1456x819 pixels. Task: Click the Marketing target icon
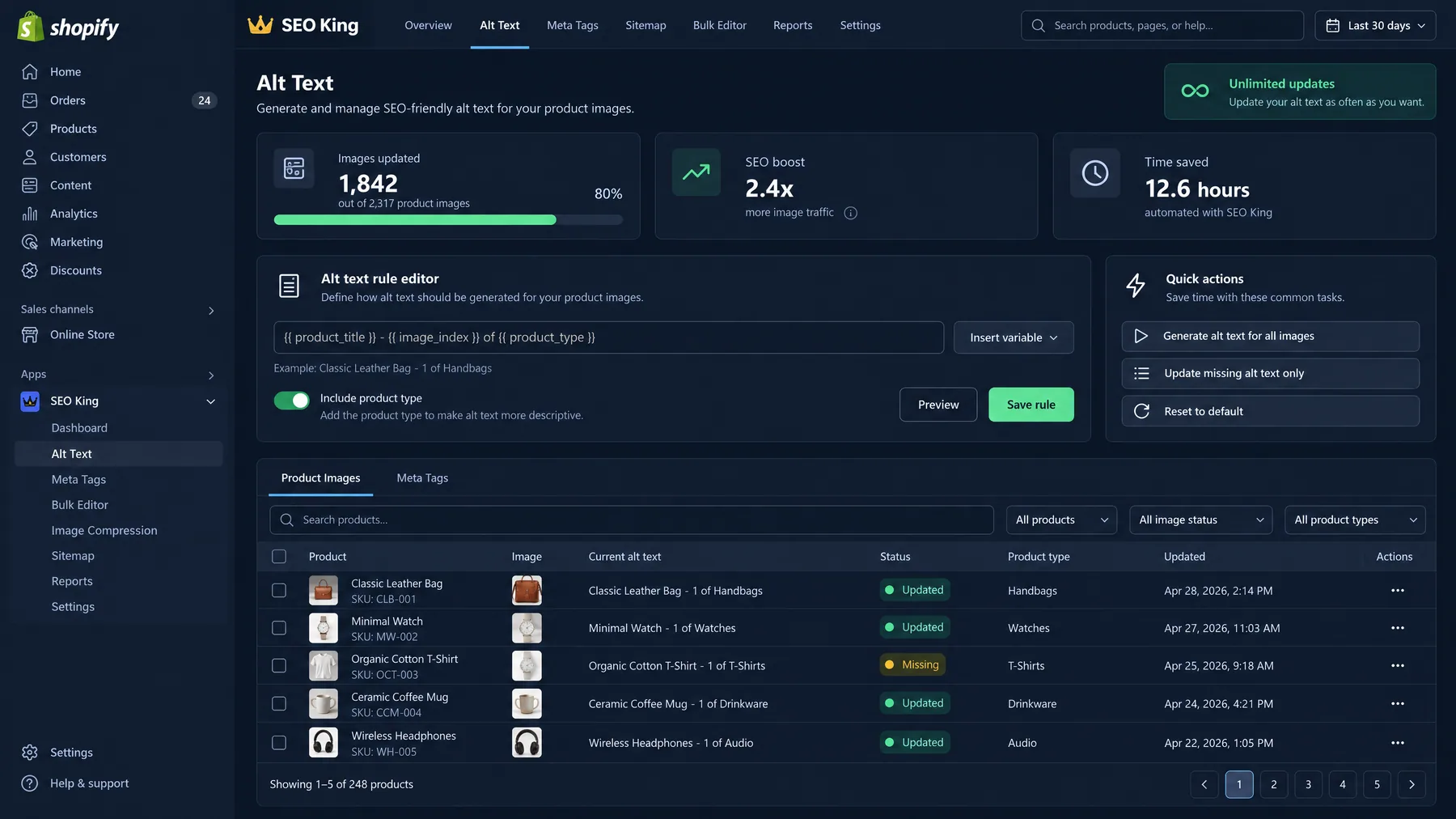(x=30, y=242)
